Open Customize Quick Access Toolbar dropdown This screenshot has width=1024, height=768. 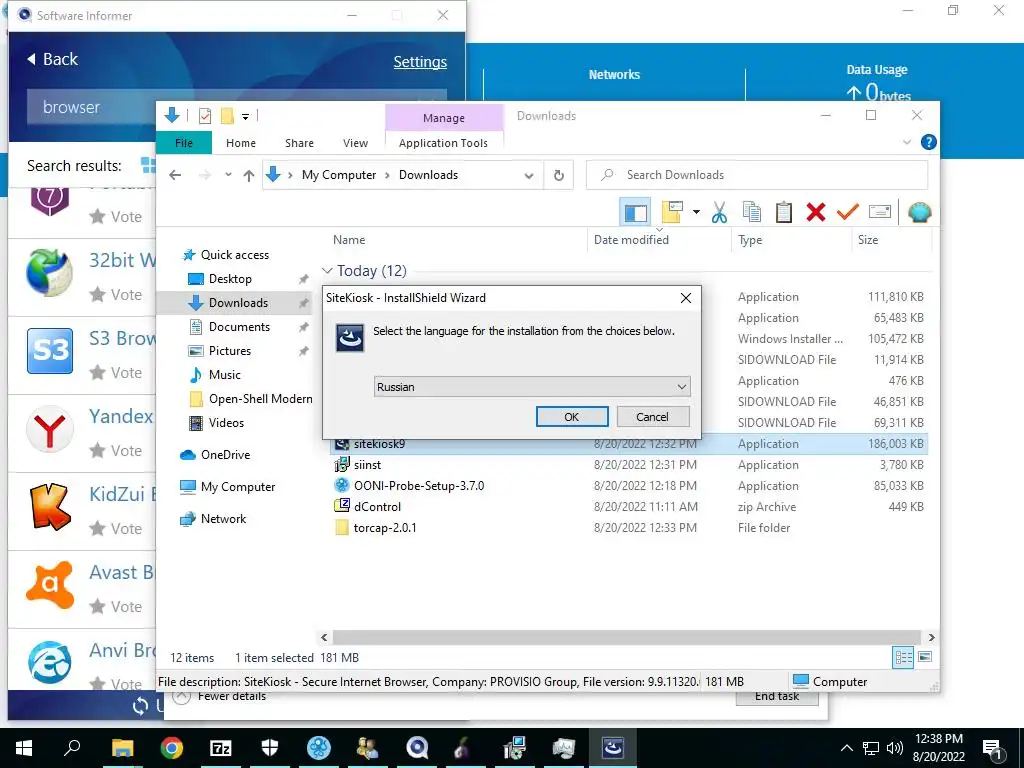point(246,117)
